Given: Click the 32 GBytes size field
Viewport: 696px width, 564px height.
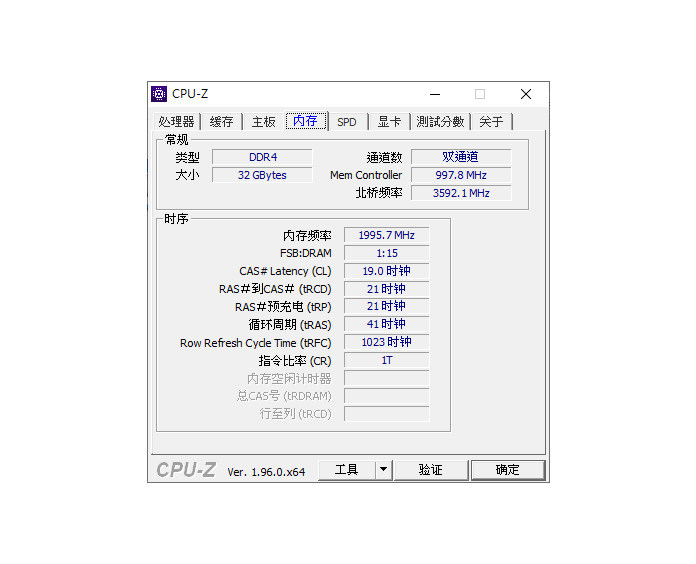Looking at the screenshot, I should pos(262,175).
